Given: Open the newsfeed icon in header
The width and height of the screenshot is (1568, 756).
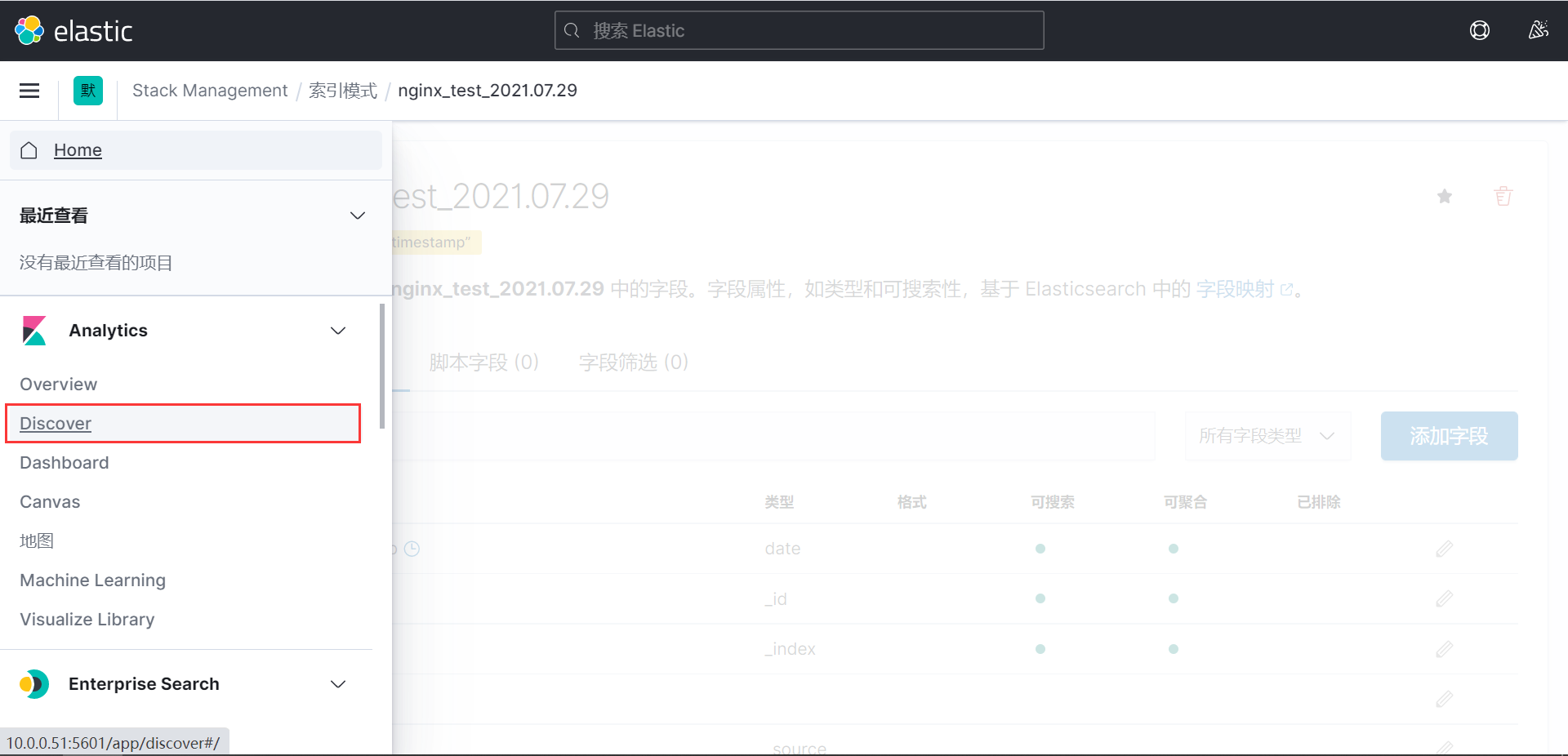Looking at the screenshot, I should click(1538, 31).
